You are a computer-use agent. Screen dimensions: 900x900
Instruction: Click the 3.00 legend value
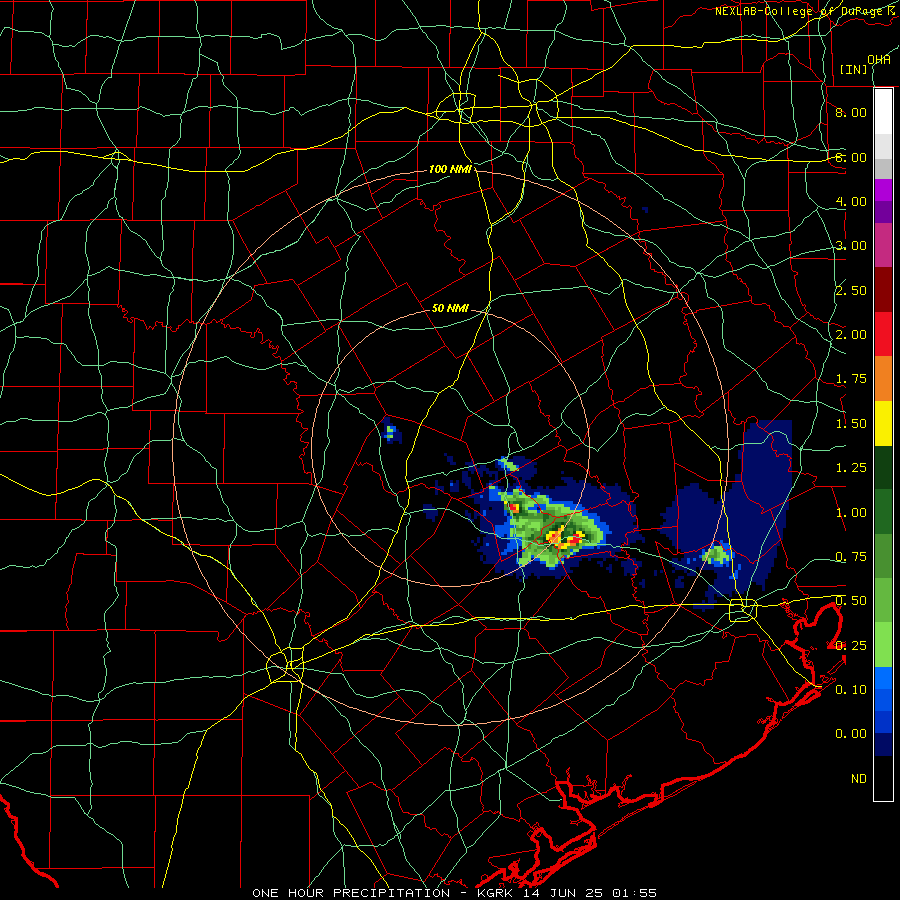click(x=851, y=246)
